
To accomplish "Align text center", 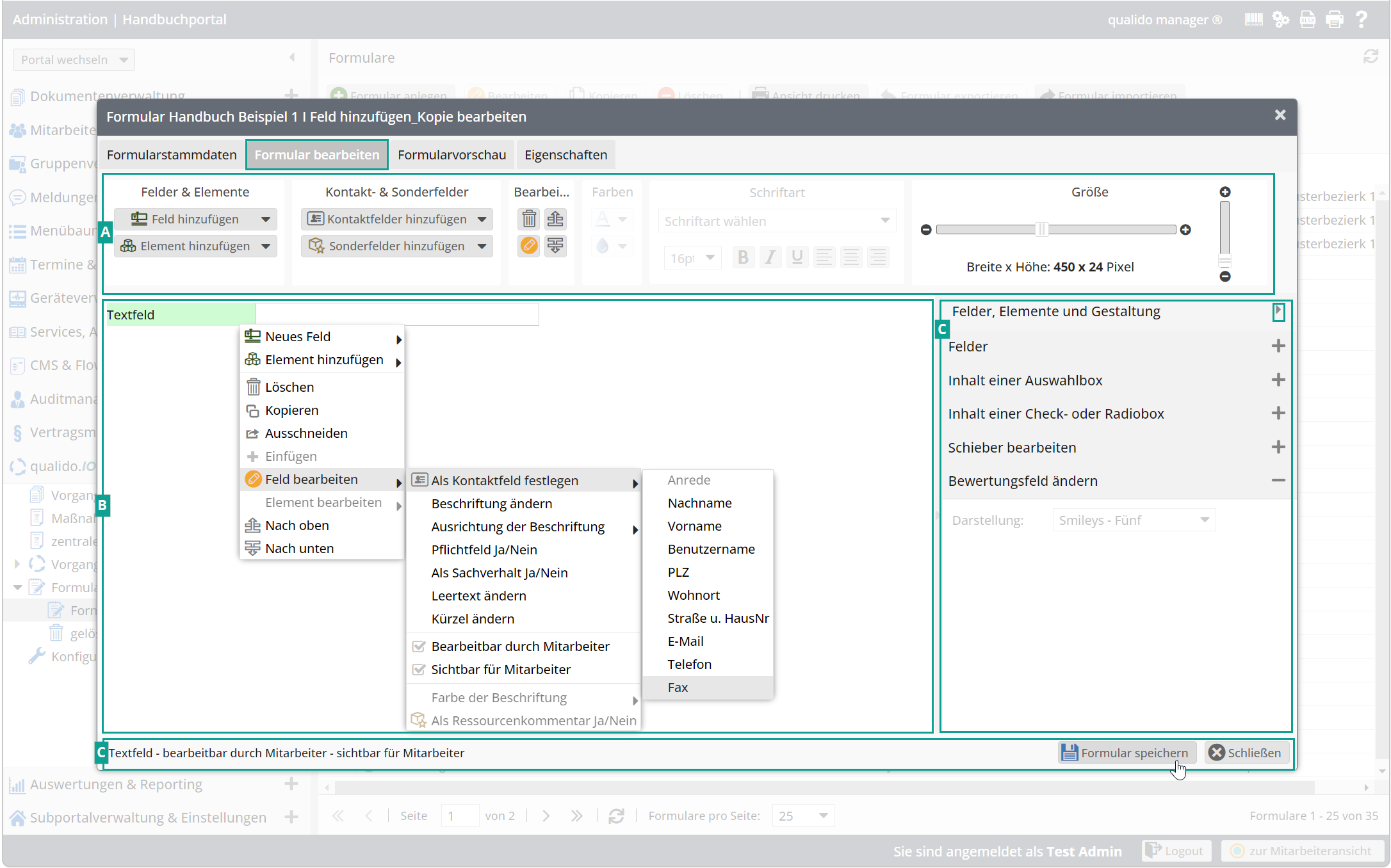I will click(x=851, y=257).
